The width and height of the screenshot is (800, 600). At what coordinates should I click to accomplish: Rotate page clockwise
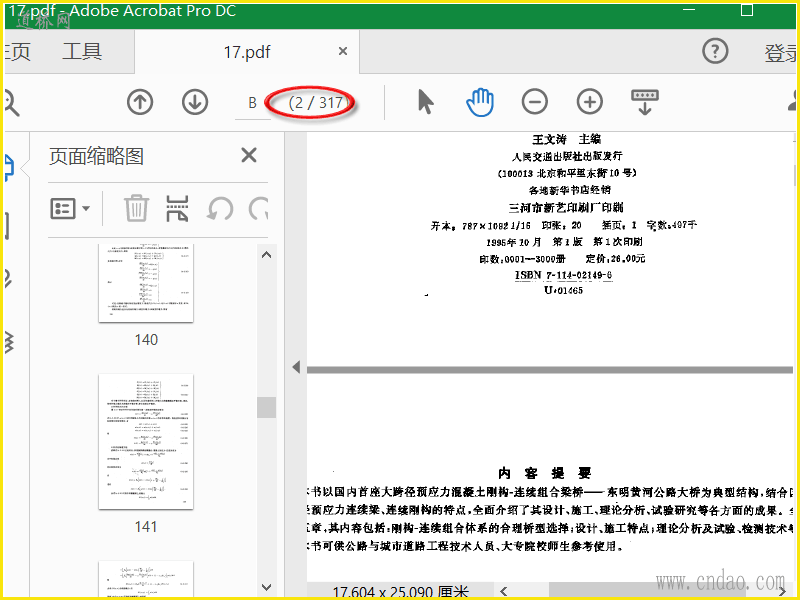click(259, 209)
